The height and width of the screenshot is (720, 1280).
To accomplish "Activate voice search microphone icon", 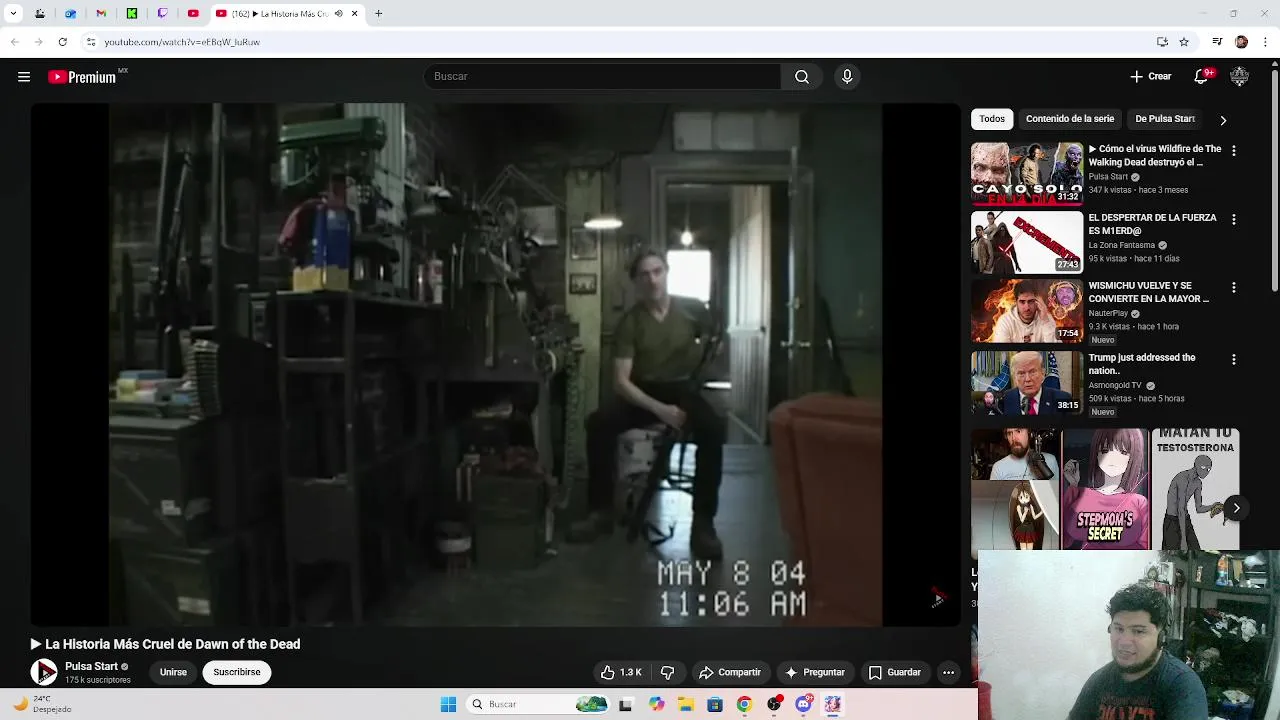I will (x=847, y=77).
